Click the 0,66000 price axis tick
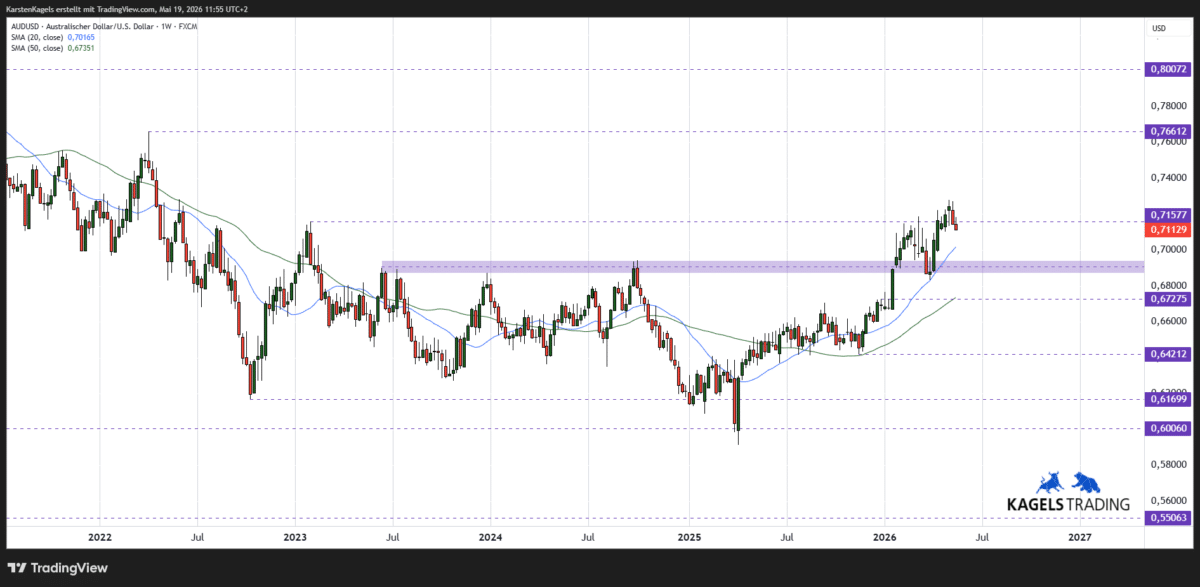This screenshot has width=1200, height=587. [1168, 321]
